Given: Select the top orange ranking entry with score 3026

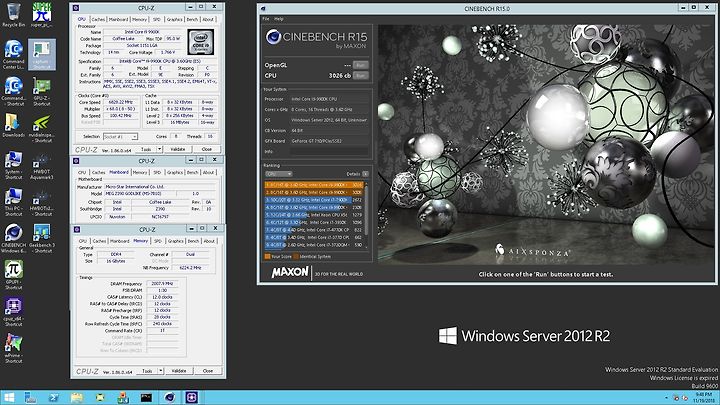Looking at the screenshot, I should [x=314, y=185].
